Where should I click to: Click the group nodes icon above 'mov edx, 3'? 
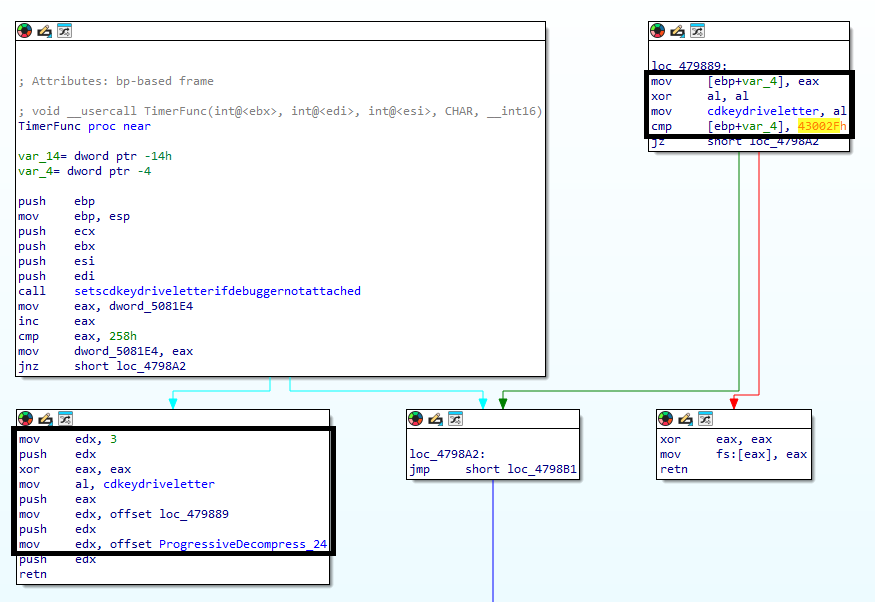pos(65,418)
